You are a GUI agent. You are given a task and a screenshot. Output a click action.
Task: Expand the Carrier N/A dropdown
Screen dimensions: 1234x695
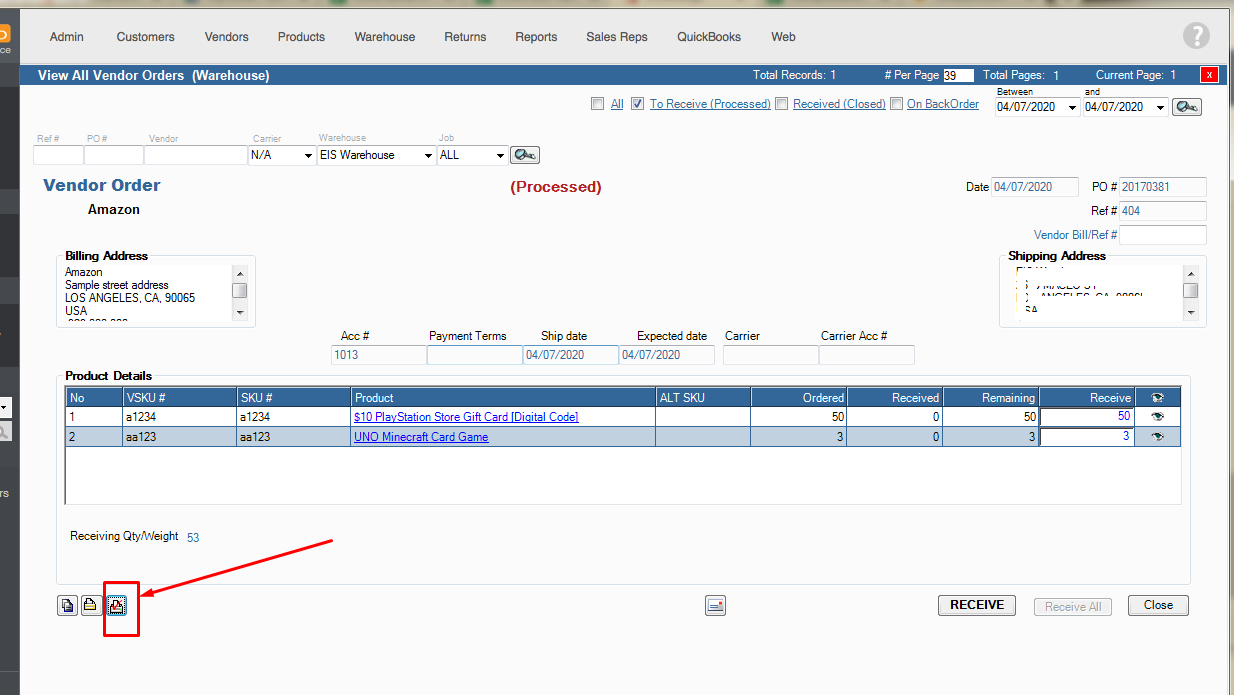click(x=307, y=156)
